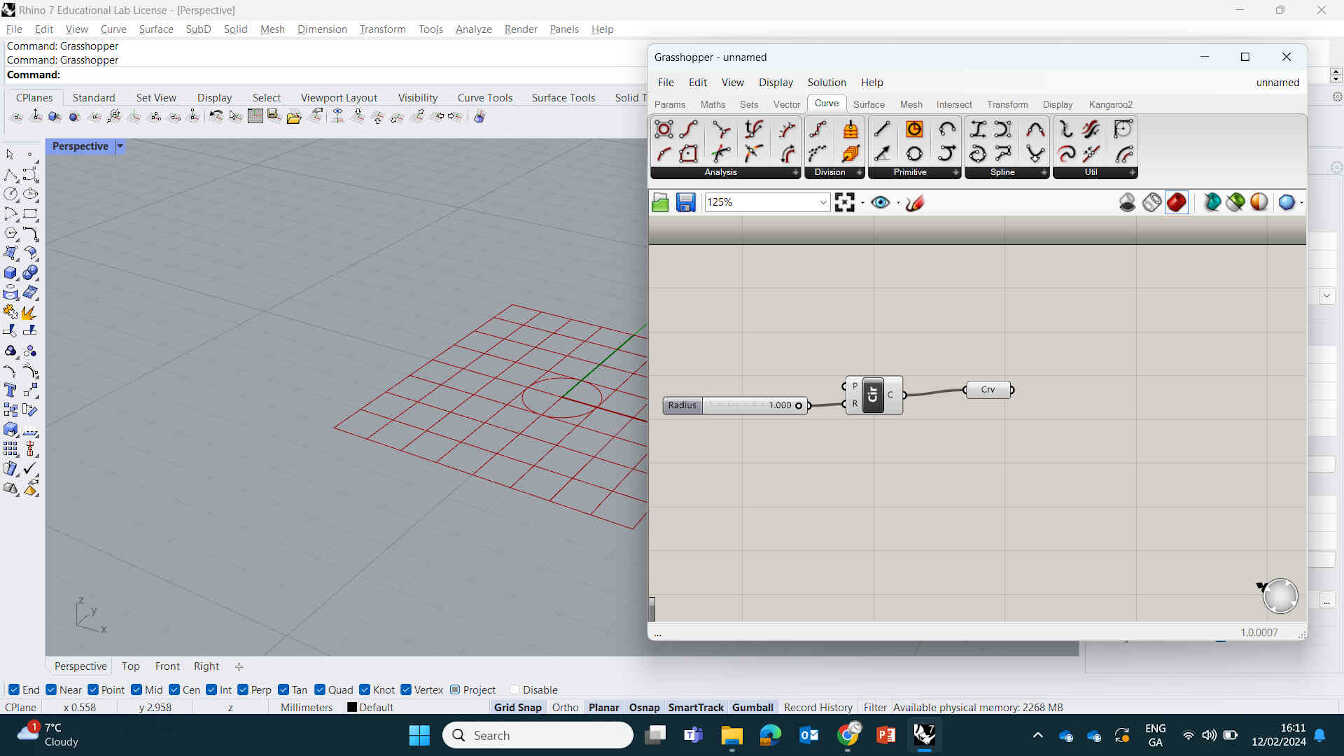This screenshot has width=1344, height=756.
Task: Toggle the Quad osnap checkbox
Action: [320, 690]
